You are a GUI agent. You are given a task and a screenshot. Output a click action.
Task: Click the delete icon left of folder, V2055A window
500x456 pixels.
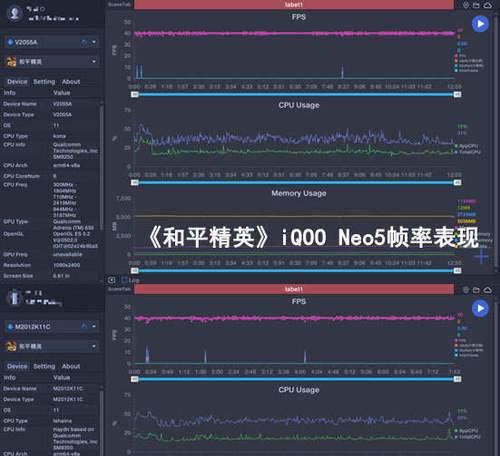click(x=466, y=5)
